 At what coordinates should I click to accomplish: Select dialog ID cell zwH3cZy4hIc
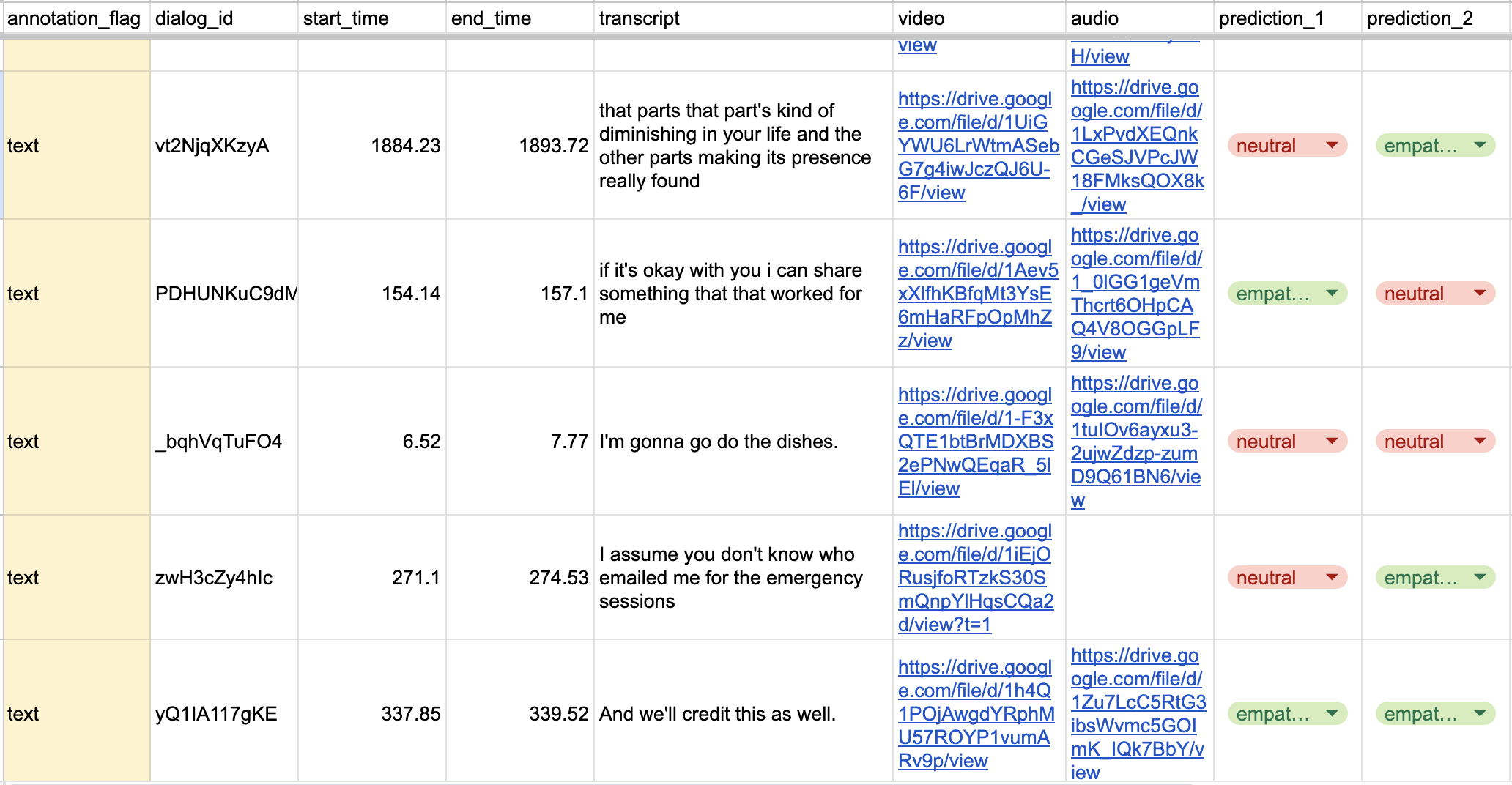(x=224, y=578)
